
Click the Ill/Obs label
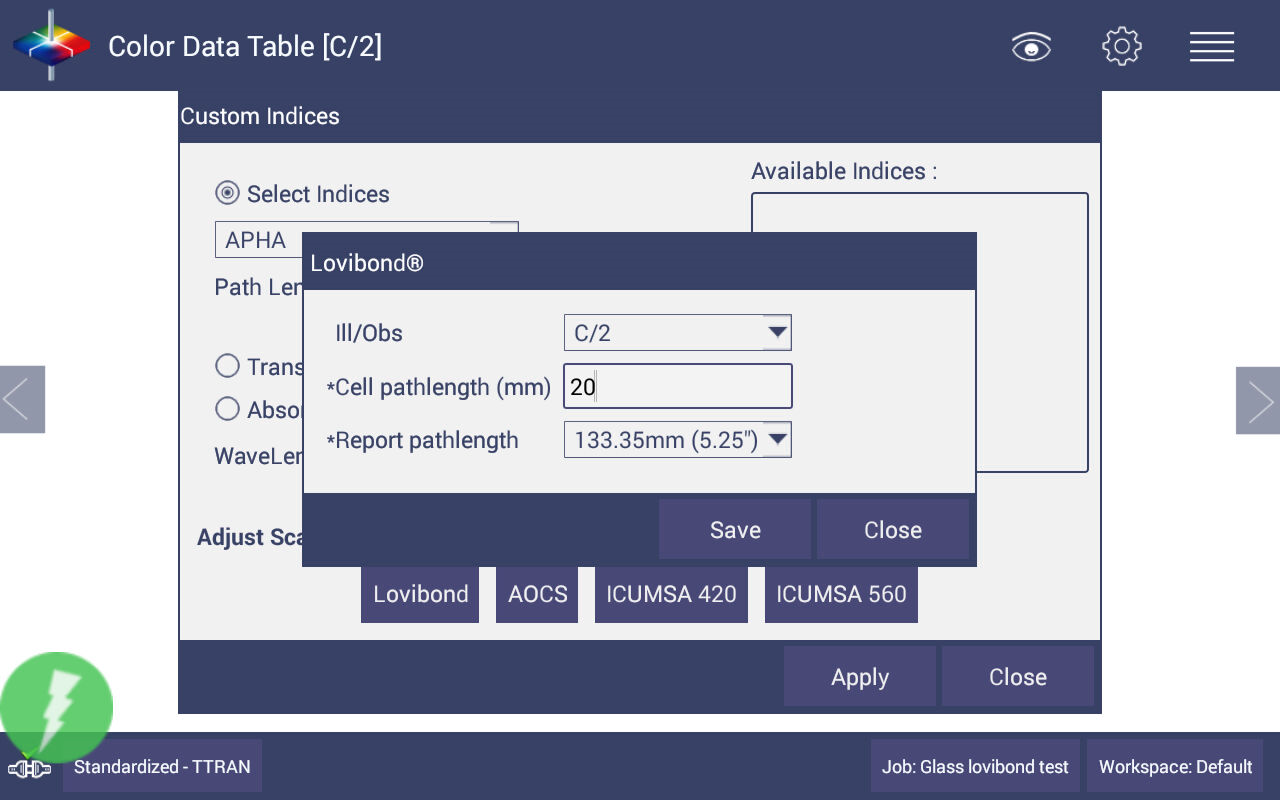point(369,333)
